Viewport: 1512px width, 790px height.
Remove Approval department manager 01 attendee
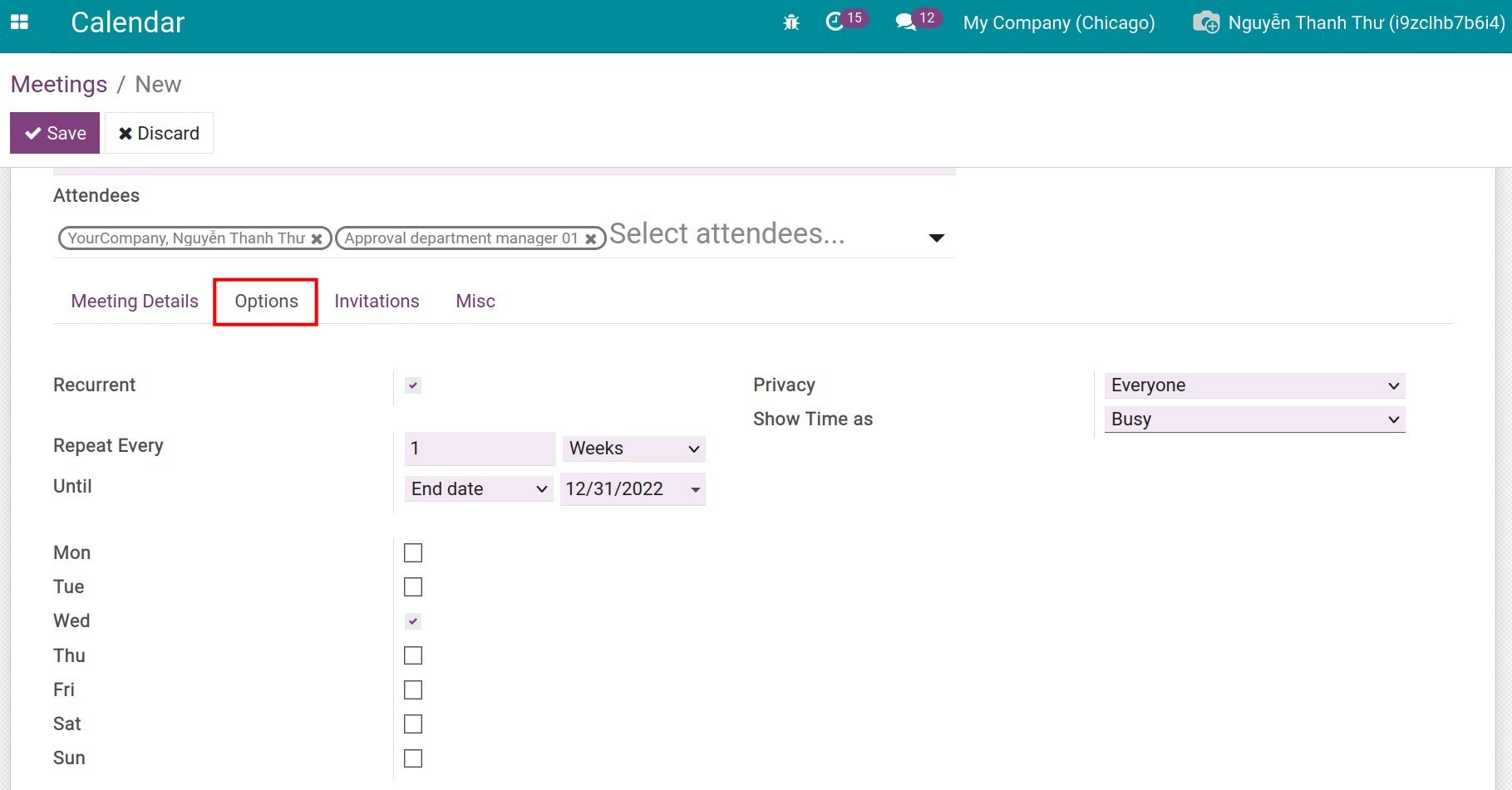click(x=591, y=239)
